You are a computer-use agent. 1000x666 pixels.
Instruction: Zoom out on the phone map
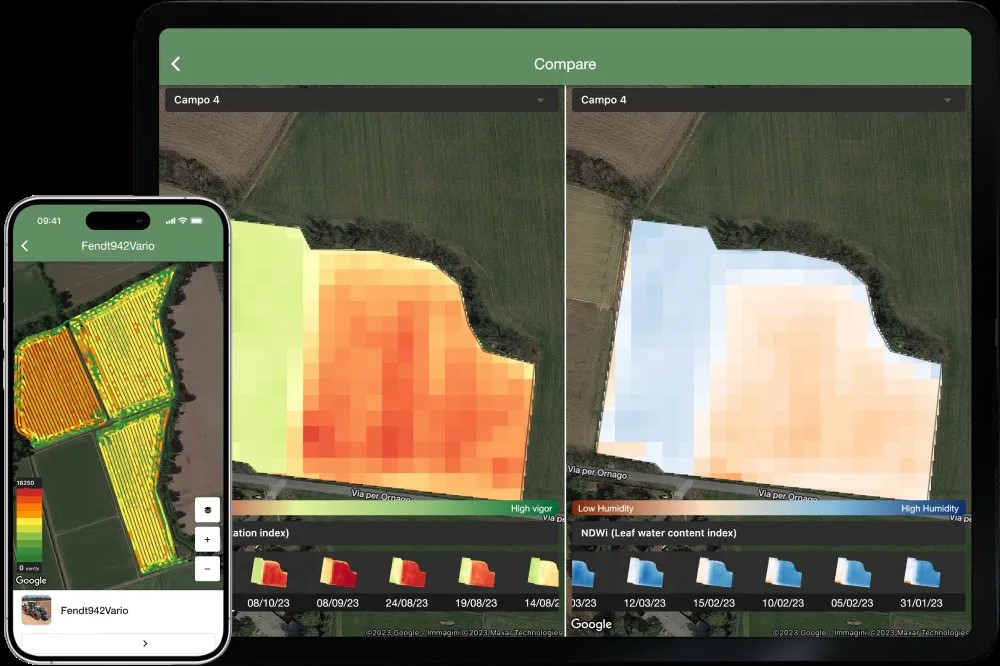click(x=207, y=568)
